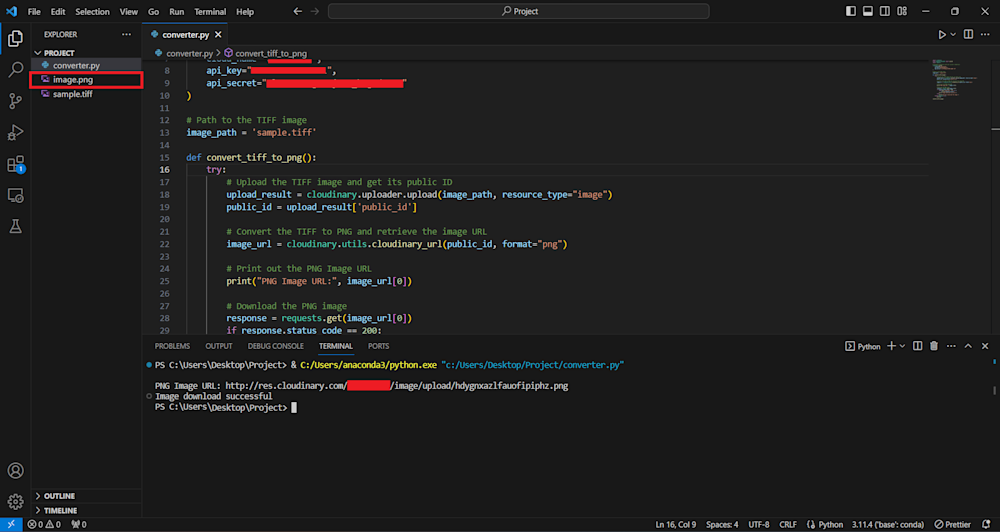
Task: Switch to the PROBLEMS panel tab
Action: coord(172,346)
